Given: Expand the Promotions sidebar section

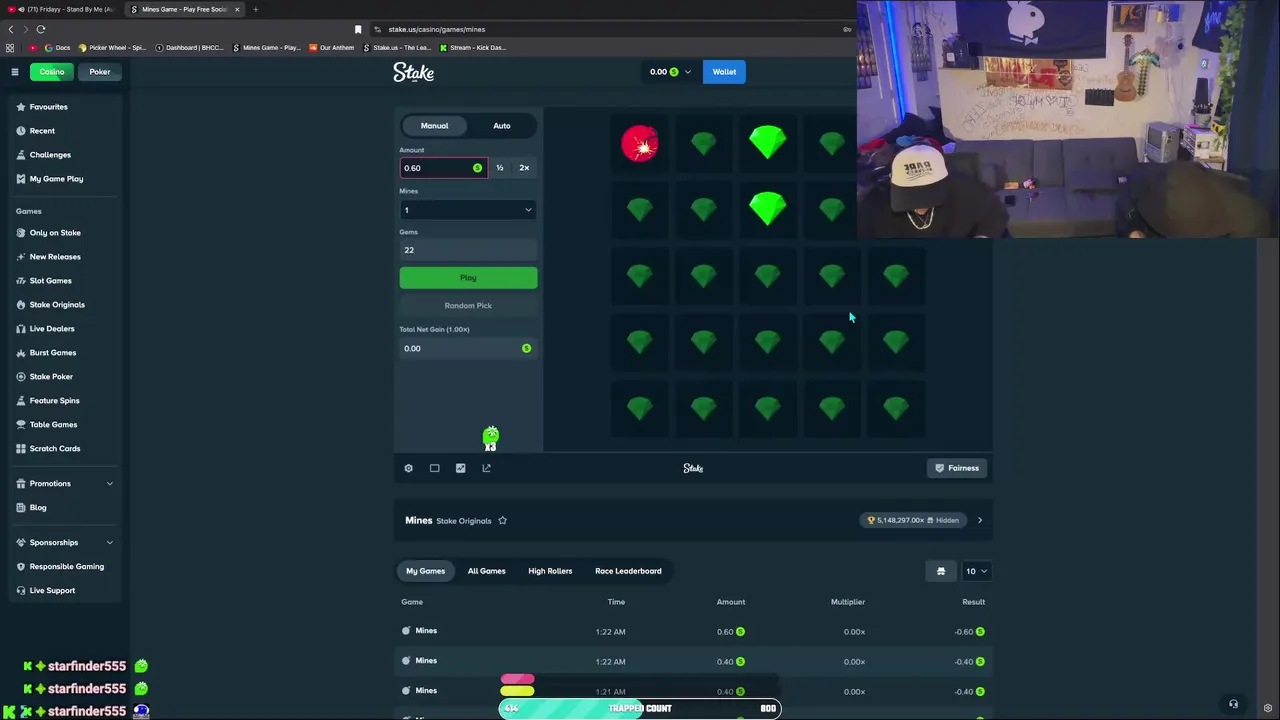Looking at the screenshot, I should coord(65,484).
